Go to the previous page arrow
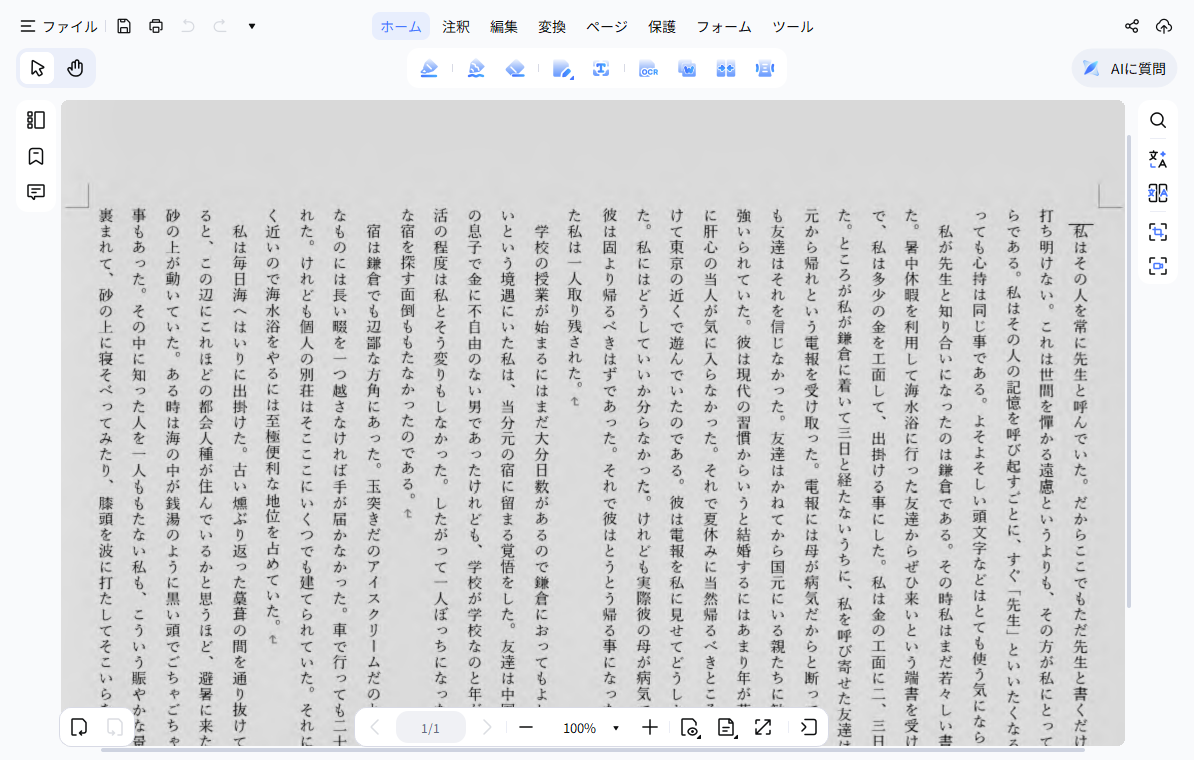The width and height of the screenshot is (1194, 760). click(375, 728)
